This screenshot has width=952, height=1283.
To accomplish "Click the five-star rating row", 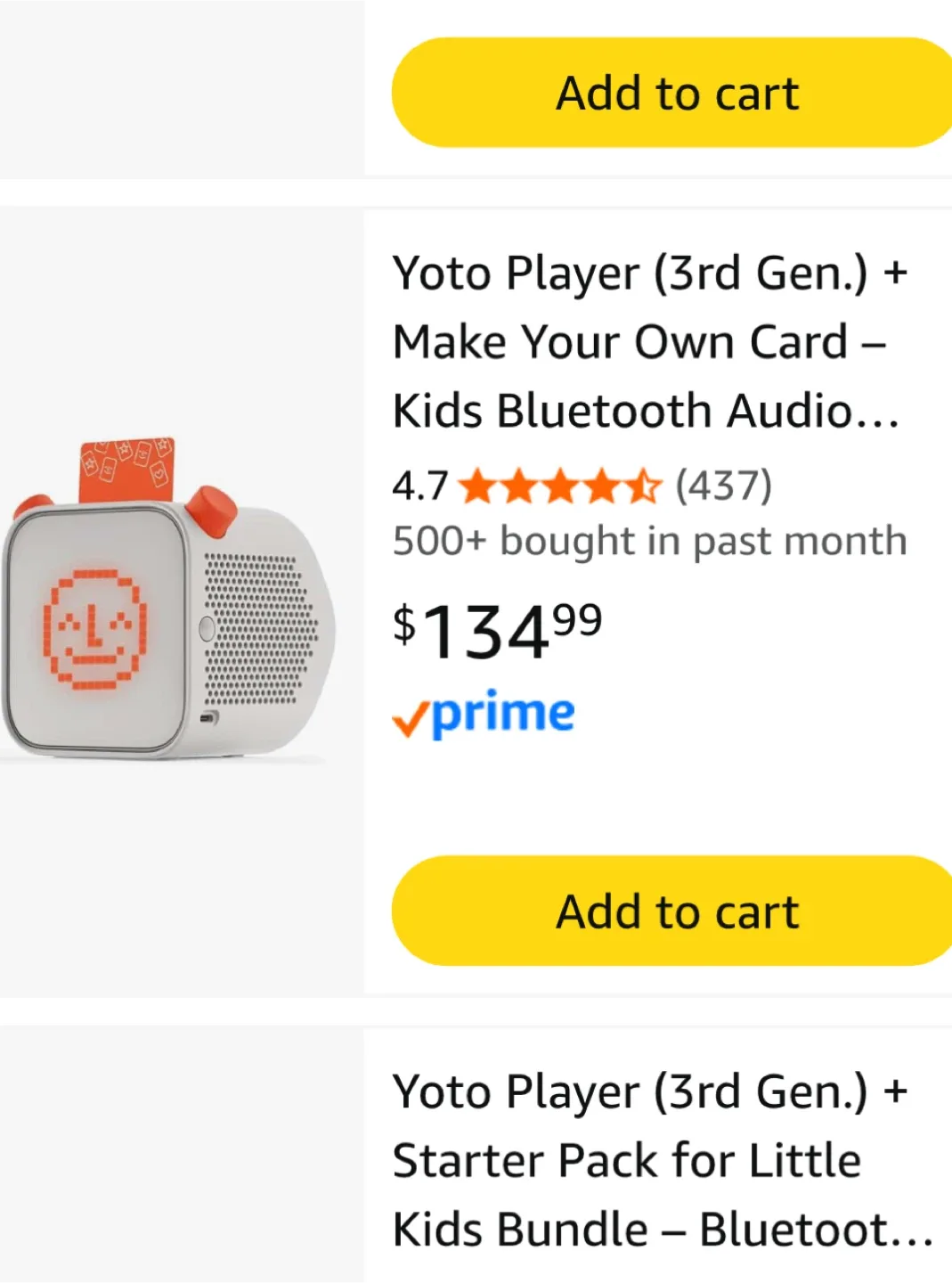I will coord(560,486).
